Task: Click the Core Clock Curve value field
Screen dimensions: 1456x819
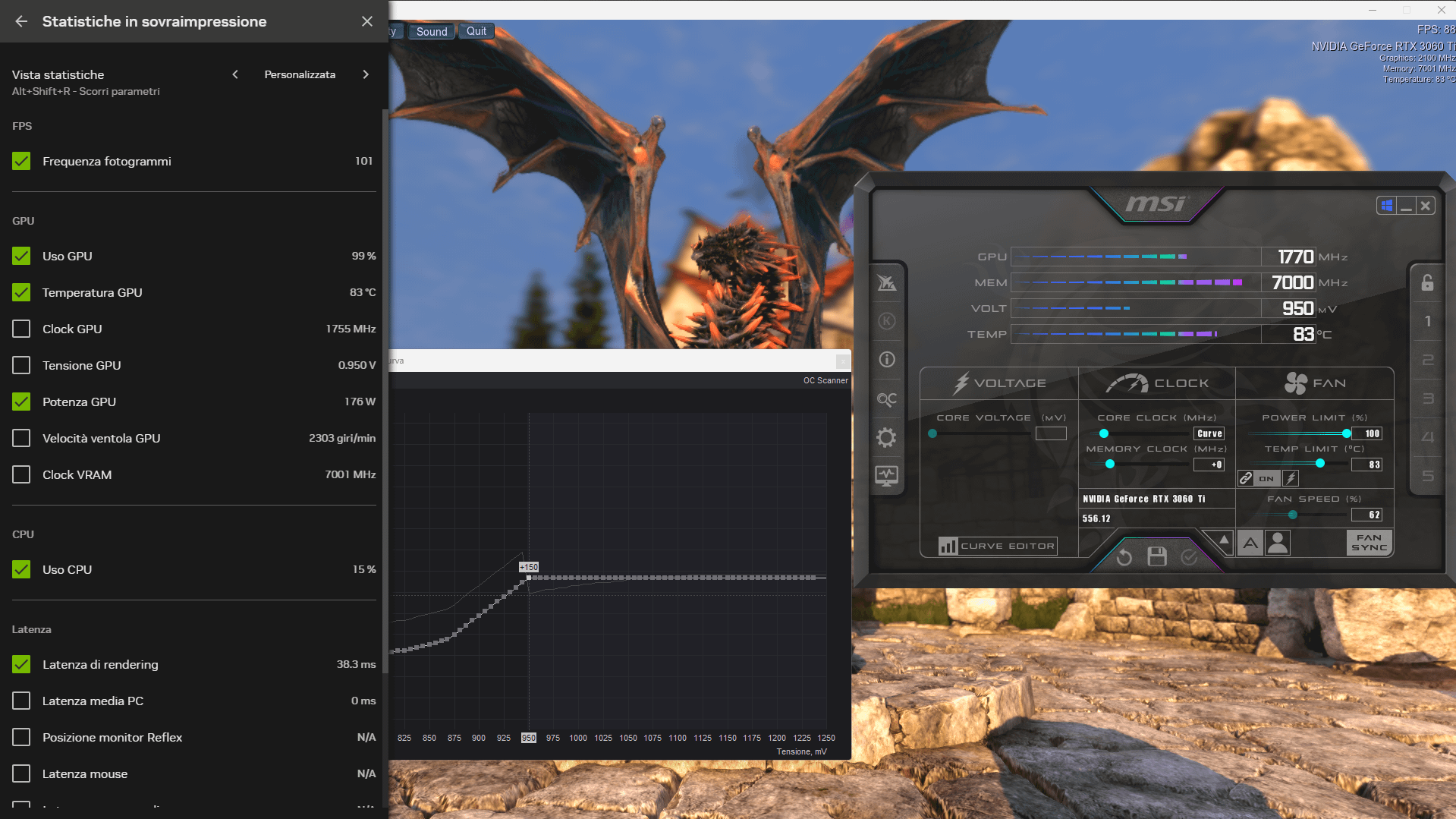Action: (x=1209, y=433)
